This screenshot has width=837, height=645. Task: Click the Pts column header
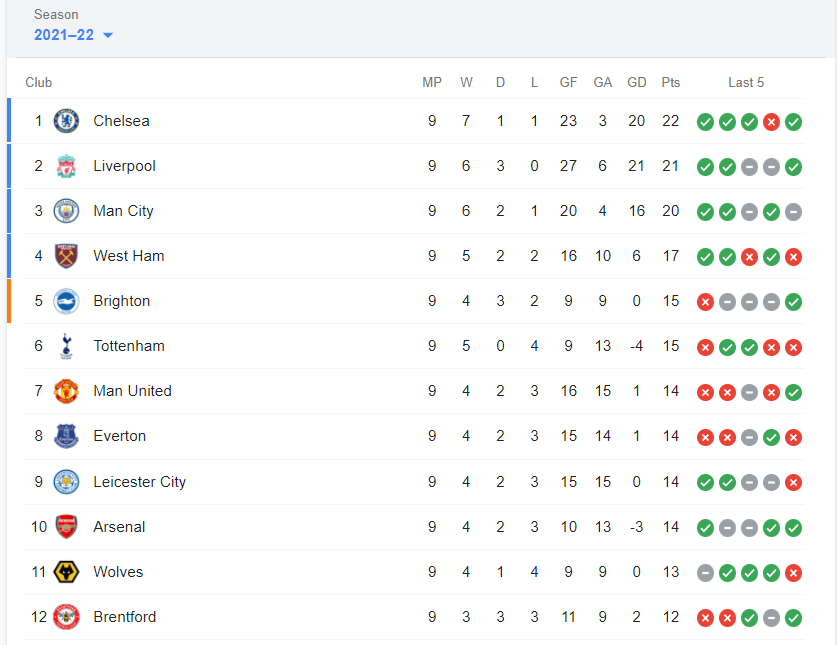(670, 83)
